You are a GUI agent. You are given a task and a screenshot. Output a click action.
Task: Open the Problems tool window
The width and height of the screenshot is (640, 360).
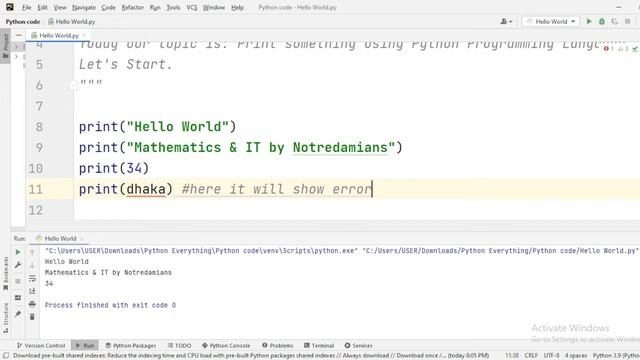click(278, 345)
